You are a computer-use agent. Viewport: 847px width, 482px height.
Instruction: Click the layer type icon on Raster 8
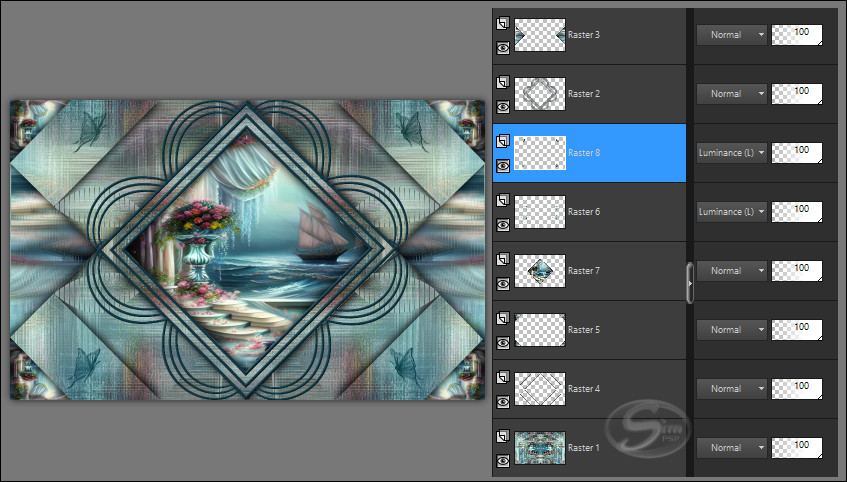[x=503, y=140]
